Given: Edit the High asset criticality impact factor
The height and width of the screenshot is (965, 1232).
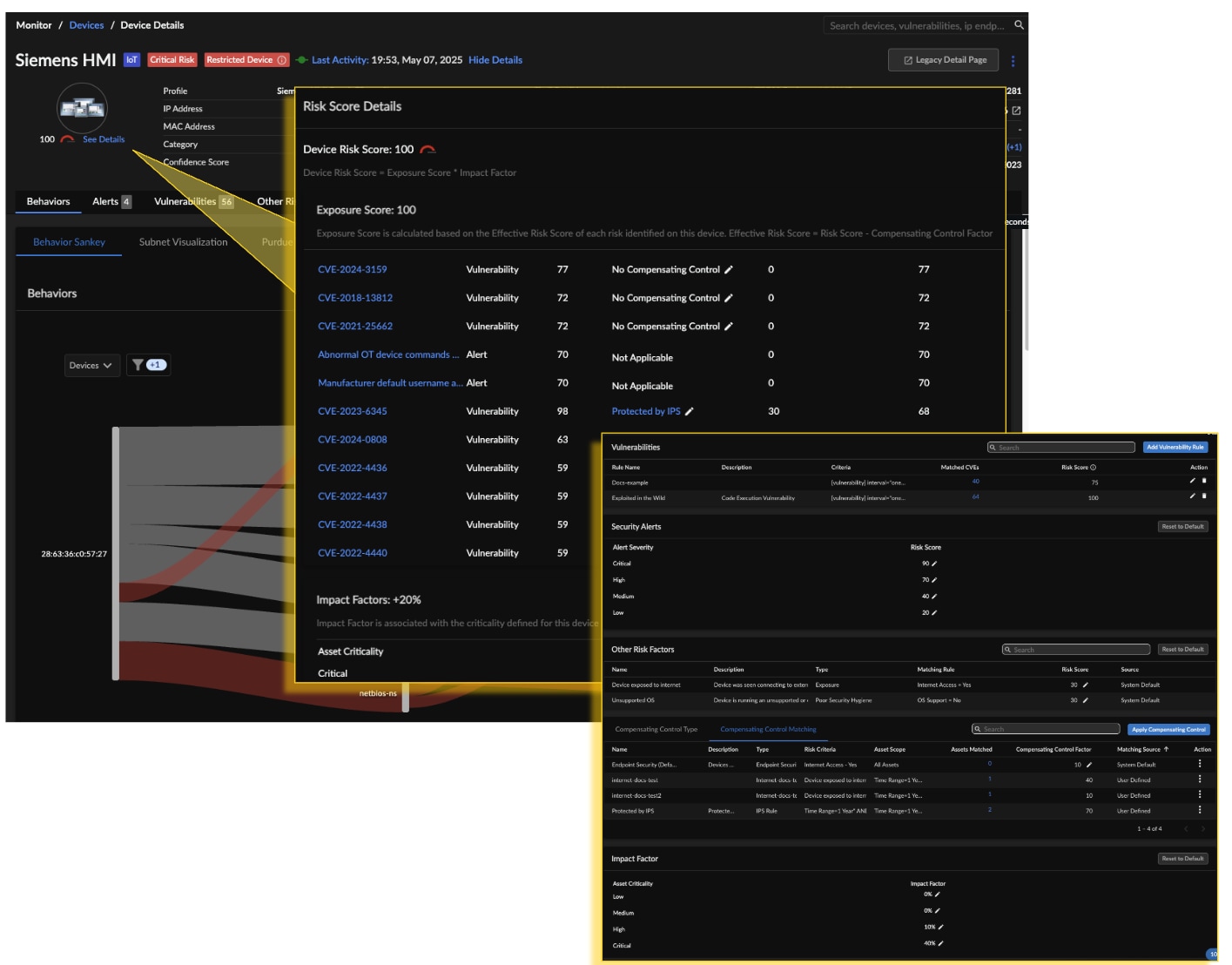Looking at the screenshot, I should pyautogui.click(x=940, y=928).
